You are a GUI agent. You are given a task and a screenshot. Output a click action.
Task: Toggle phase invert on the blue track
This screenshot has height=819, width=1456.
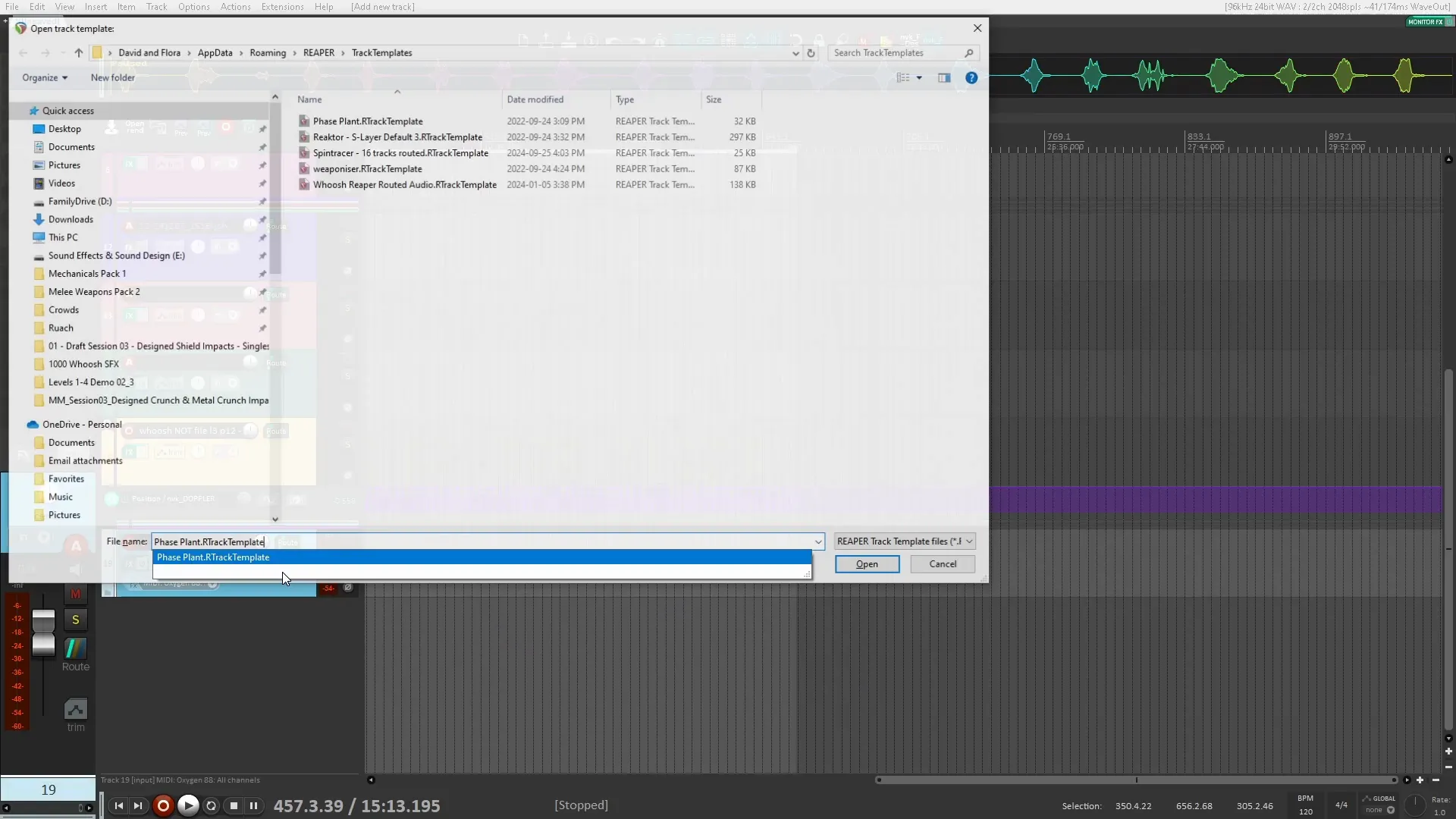coord(348,588)
